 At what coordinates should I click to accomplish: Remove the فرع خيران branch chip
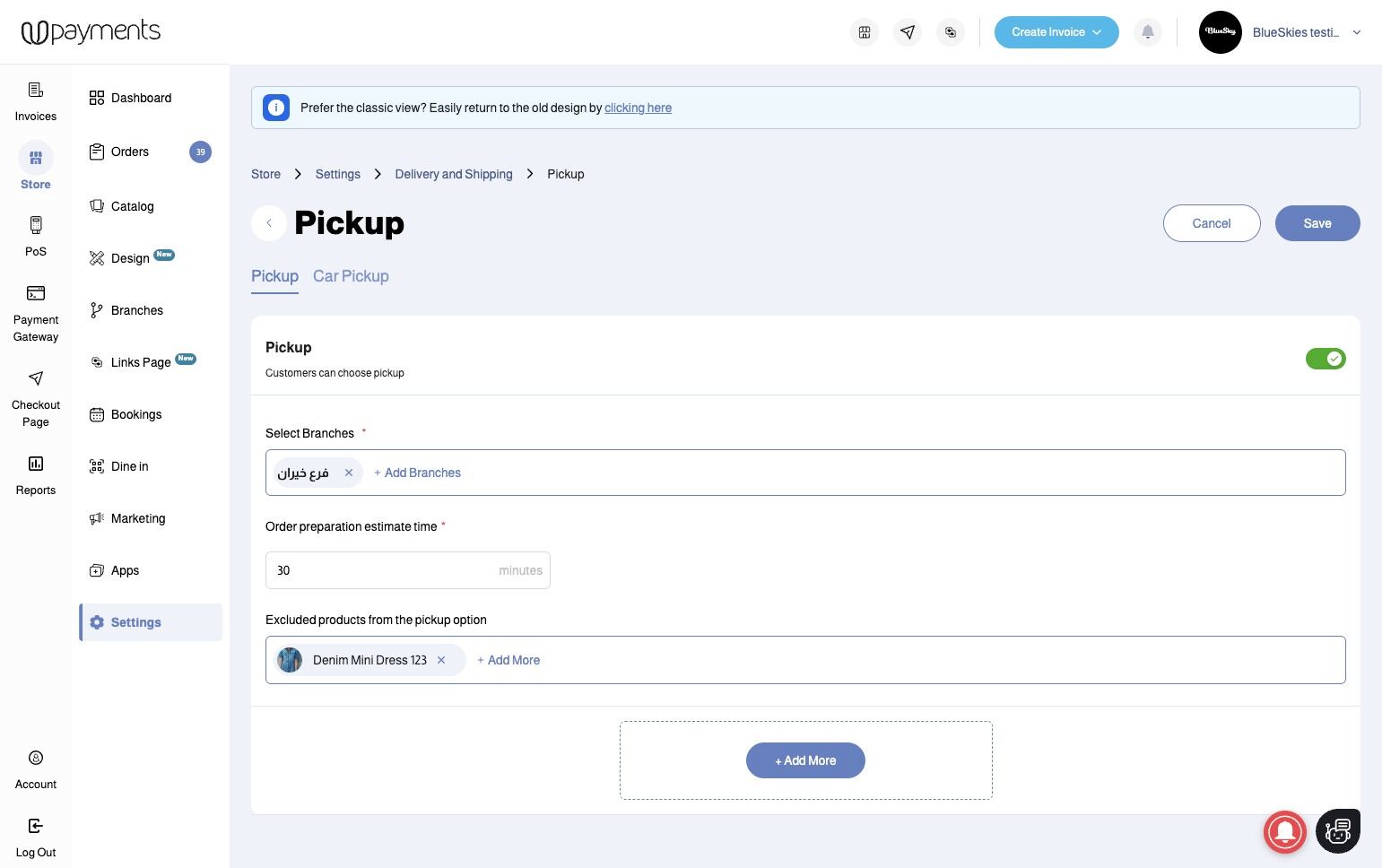pyautogui.click(x=349, y=473)
